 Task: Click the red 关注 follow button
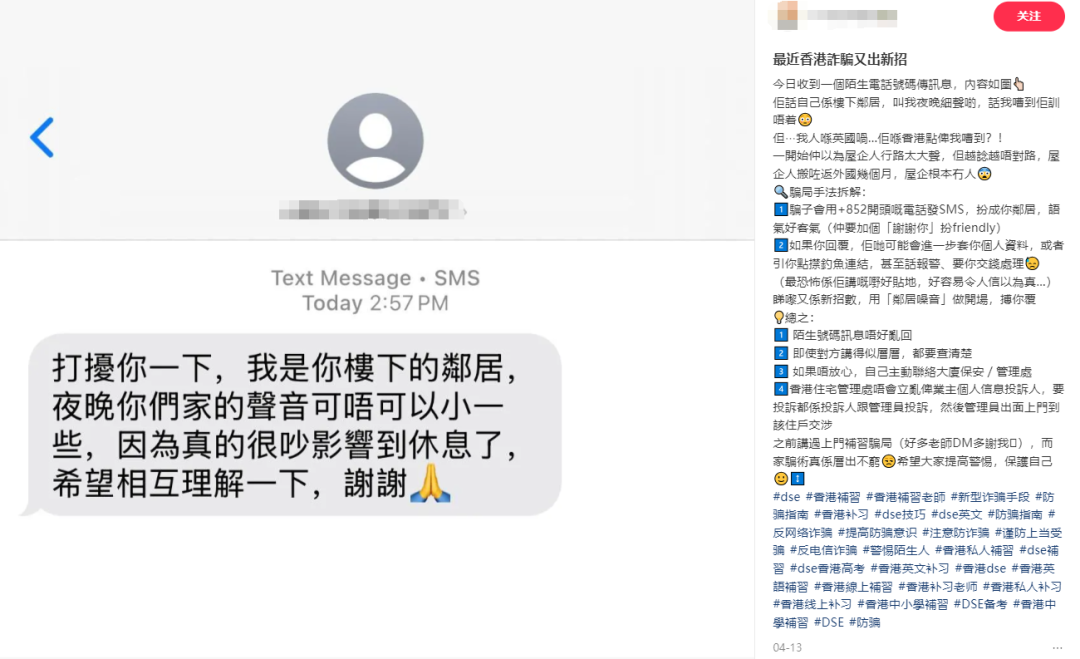1028,16
